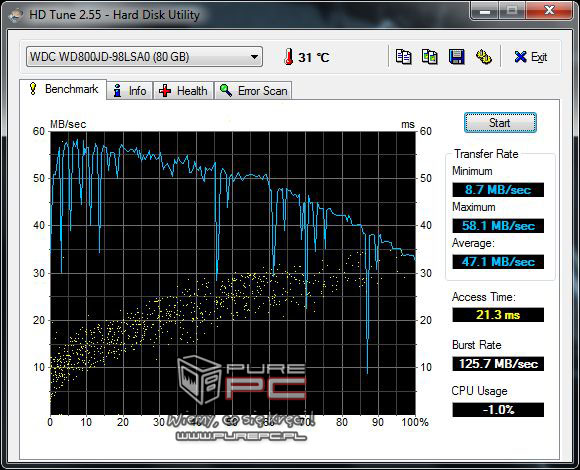This screenshot has height=470, width=580.
Task: Click the Burst Rate 125.7 MB/sec field
Action: point(498,364)
